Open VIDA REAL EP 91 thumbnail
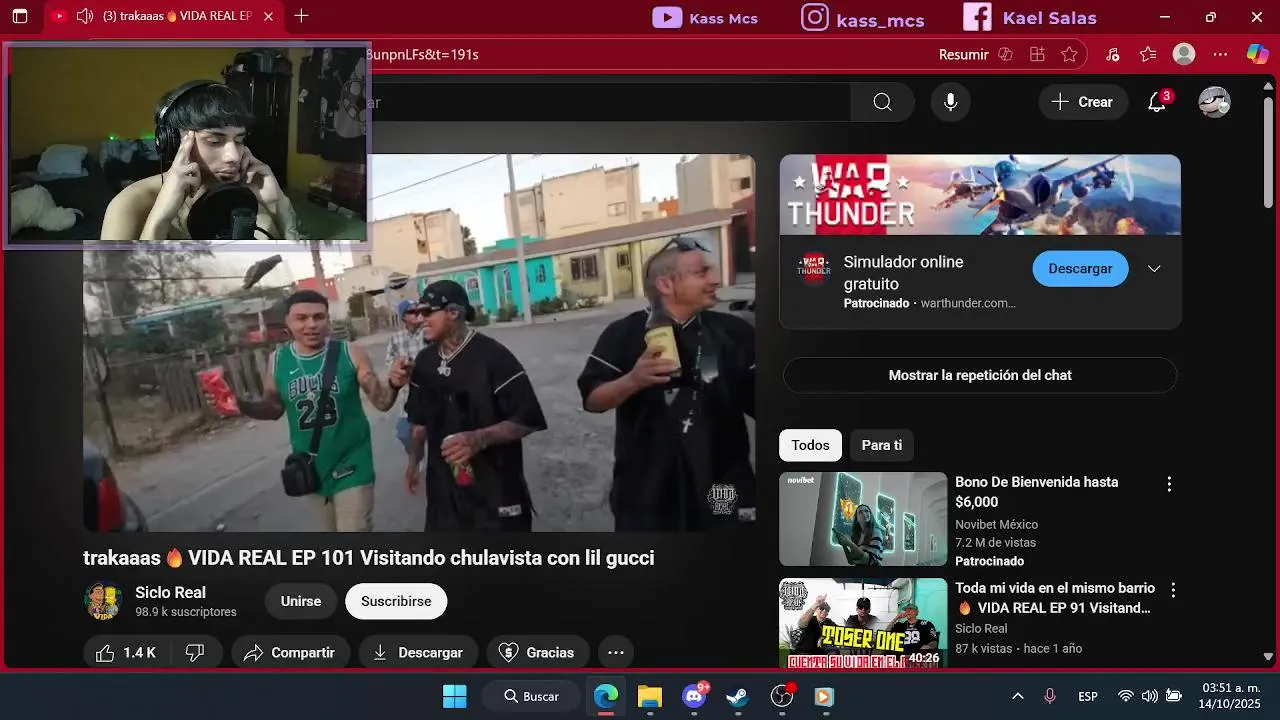This screenshot has height=720, width=1280. 863,623
